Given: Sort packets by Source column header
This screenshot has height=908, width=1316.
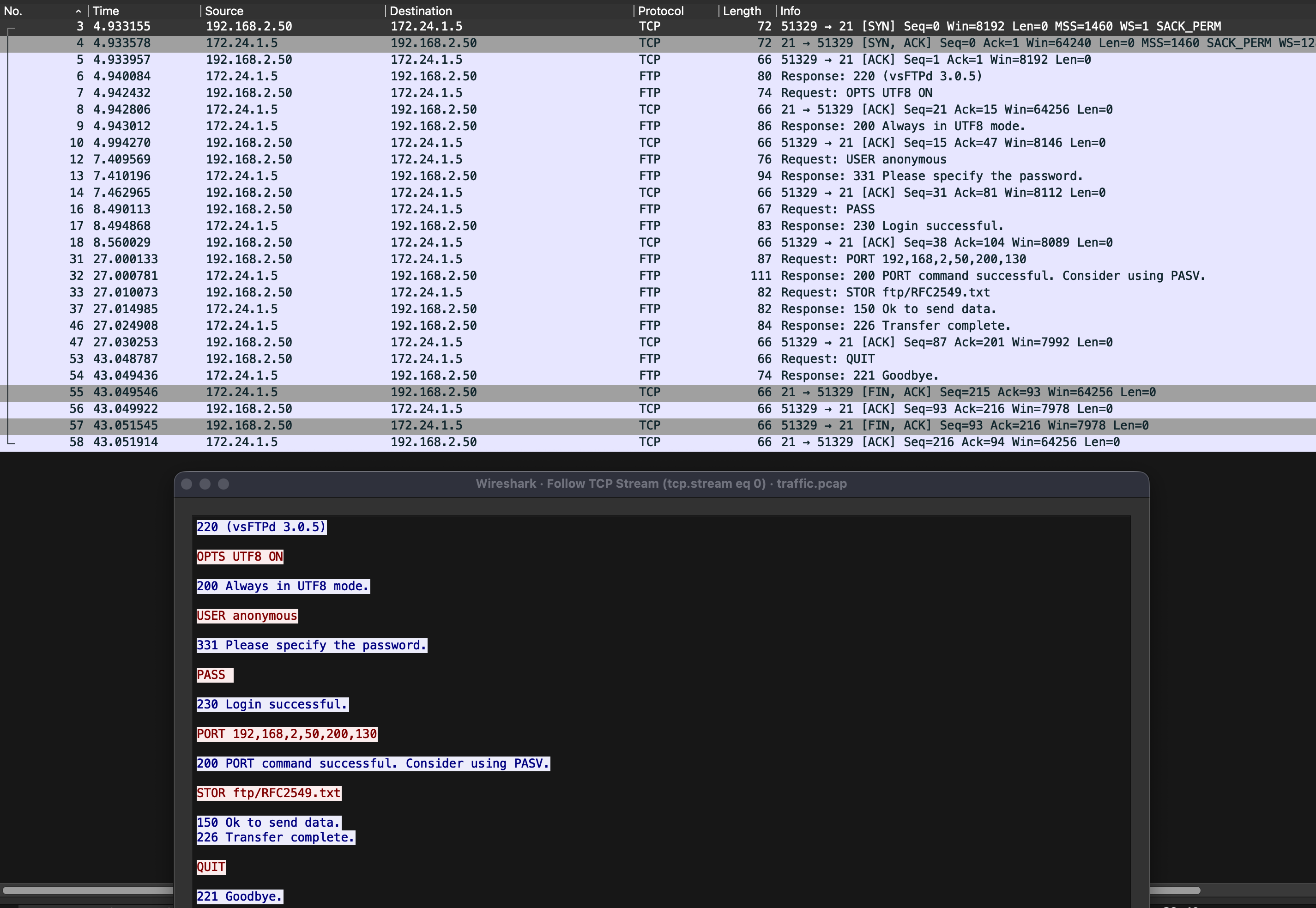Looking at the screenshot, I should tap(224, 11).
